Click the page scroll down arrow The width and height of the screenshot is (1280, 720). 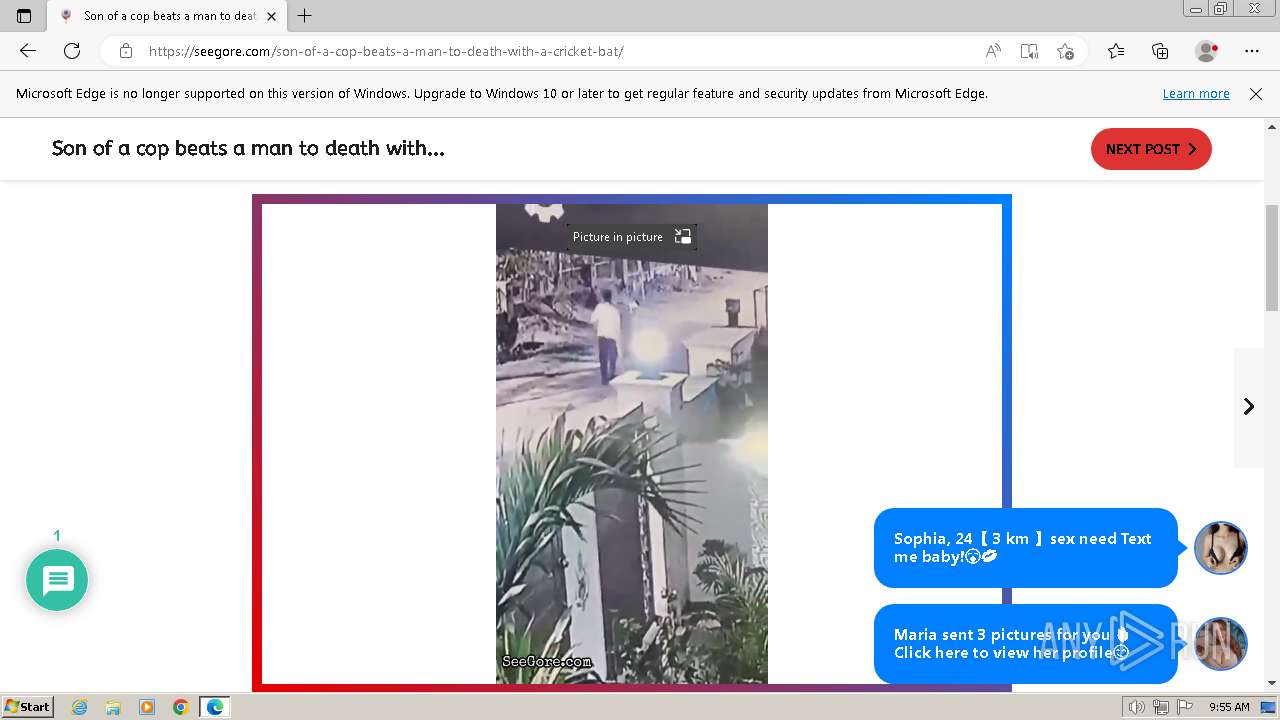[x=1272, y=683]
